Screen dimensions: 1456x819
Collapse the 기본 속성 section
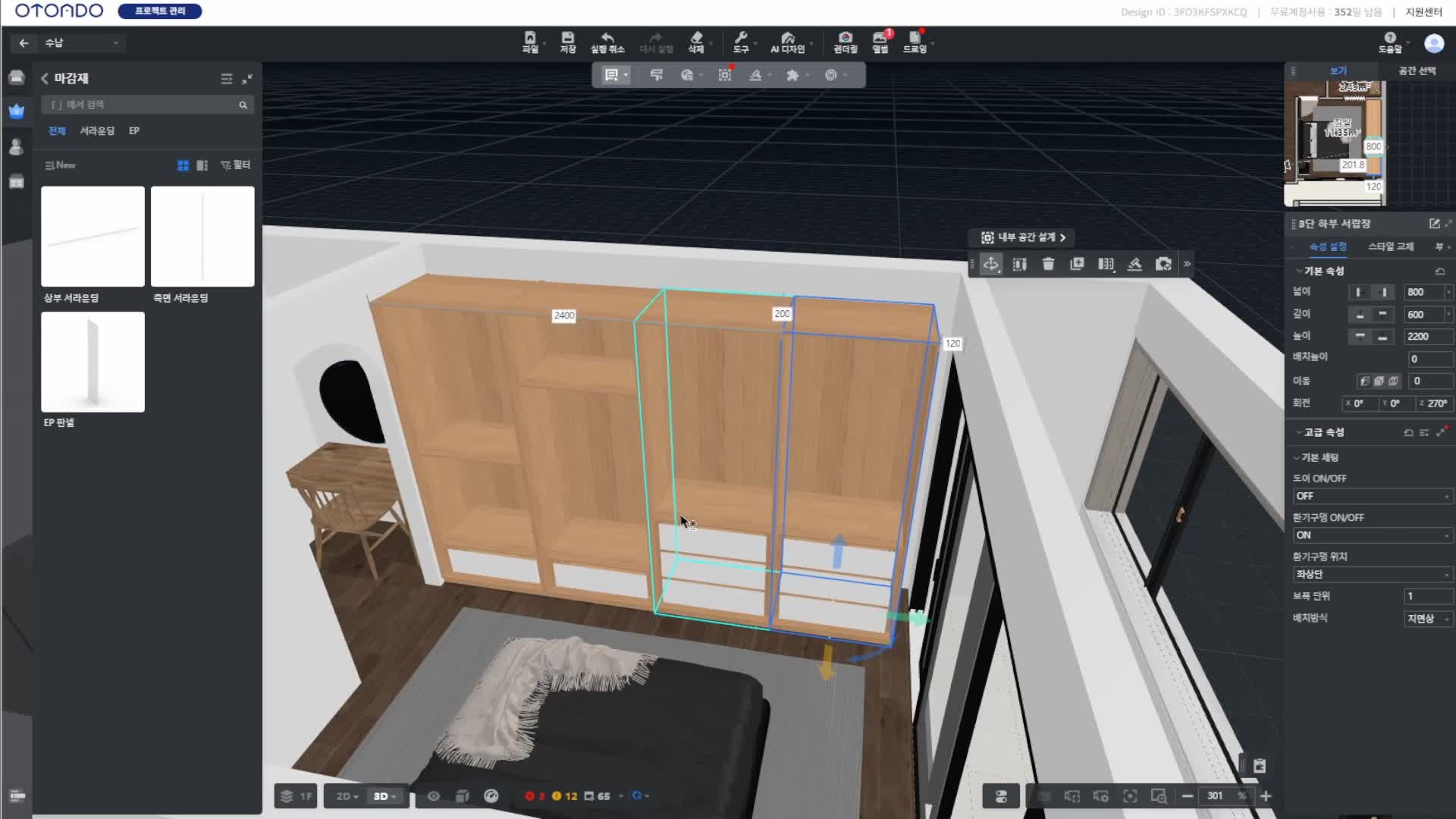[1299, 271]
